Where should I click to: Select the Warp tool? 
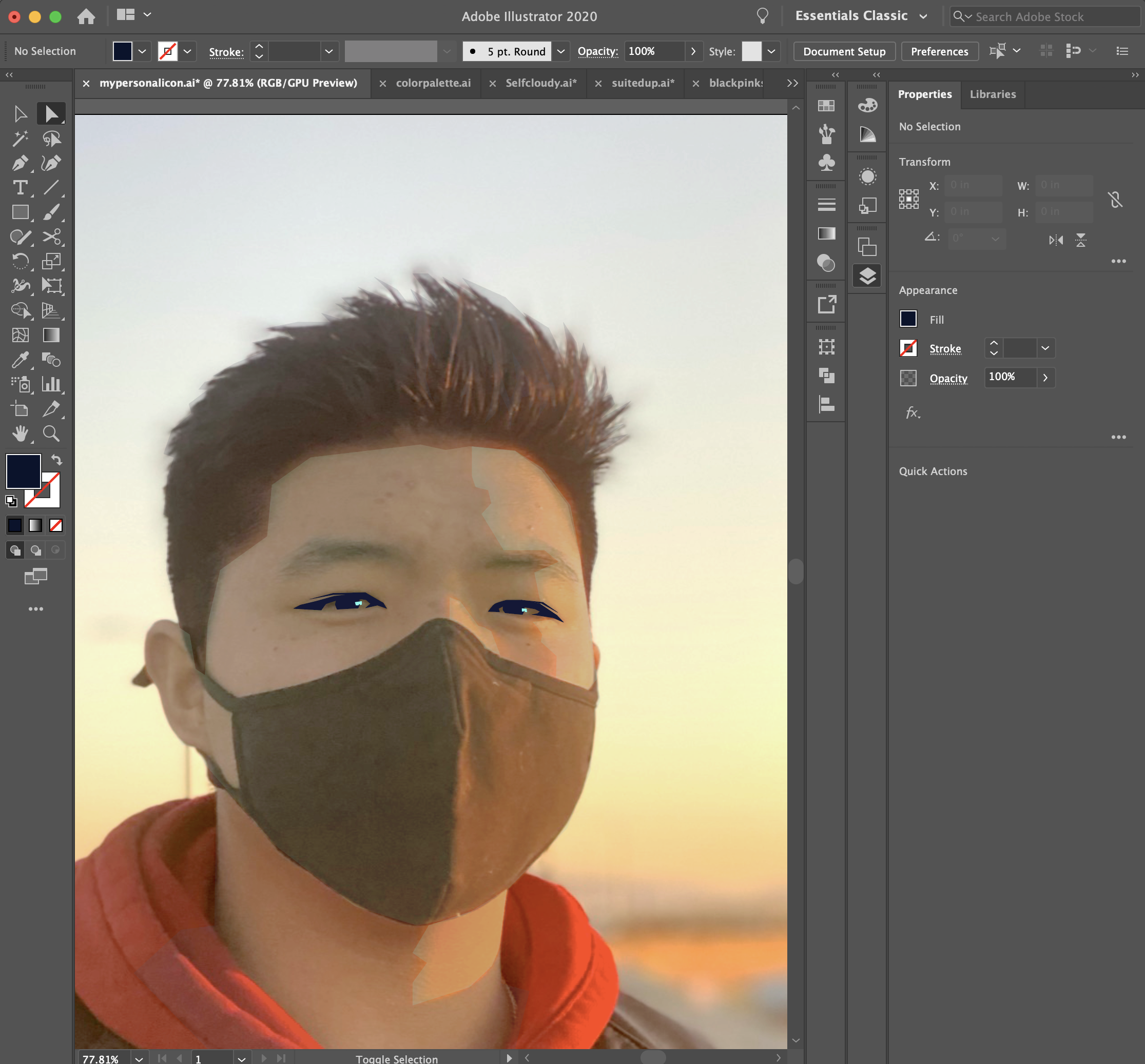(x=20, y=286)
